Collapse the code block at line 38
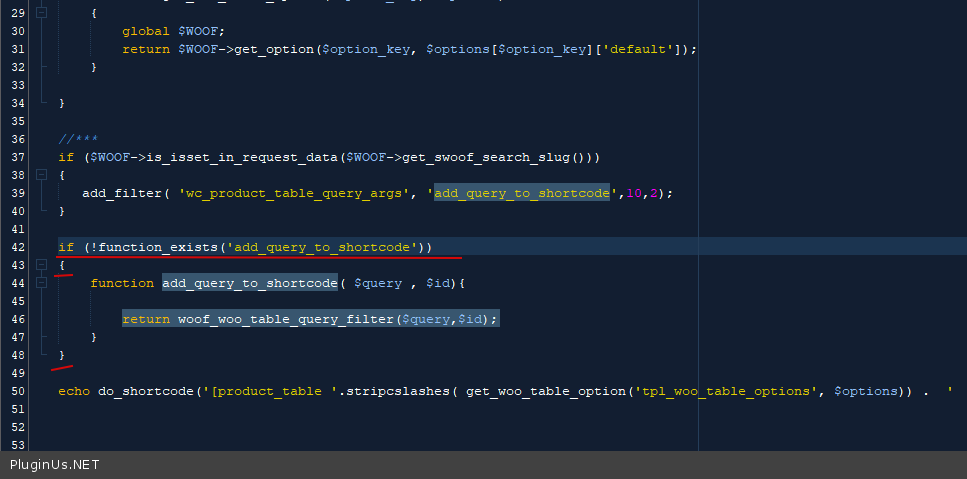967x479 pixels. click(x=41, y=175)
